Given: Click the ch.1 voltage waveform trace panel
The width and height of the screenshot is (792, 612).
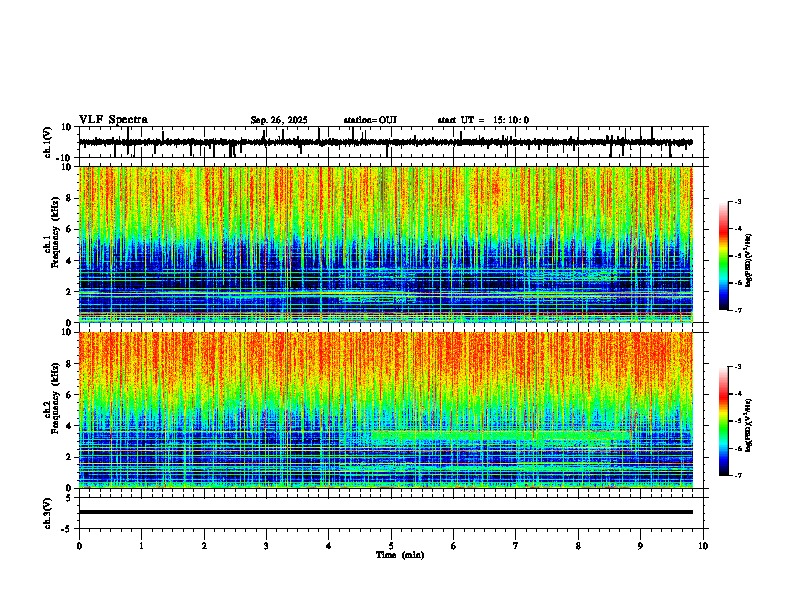Looking at the screenshot, I should [x=393, y=142].
